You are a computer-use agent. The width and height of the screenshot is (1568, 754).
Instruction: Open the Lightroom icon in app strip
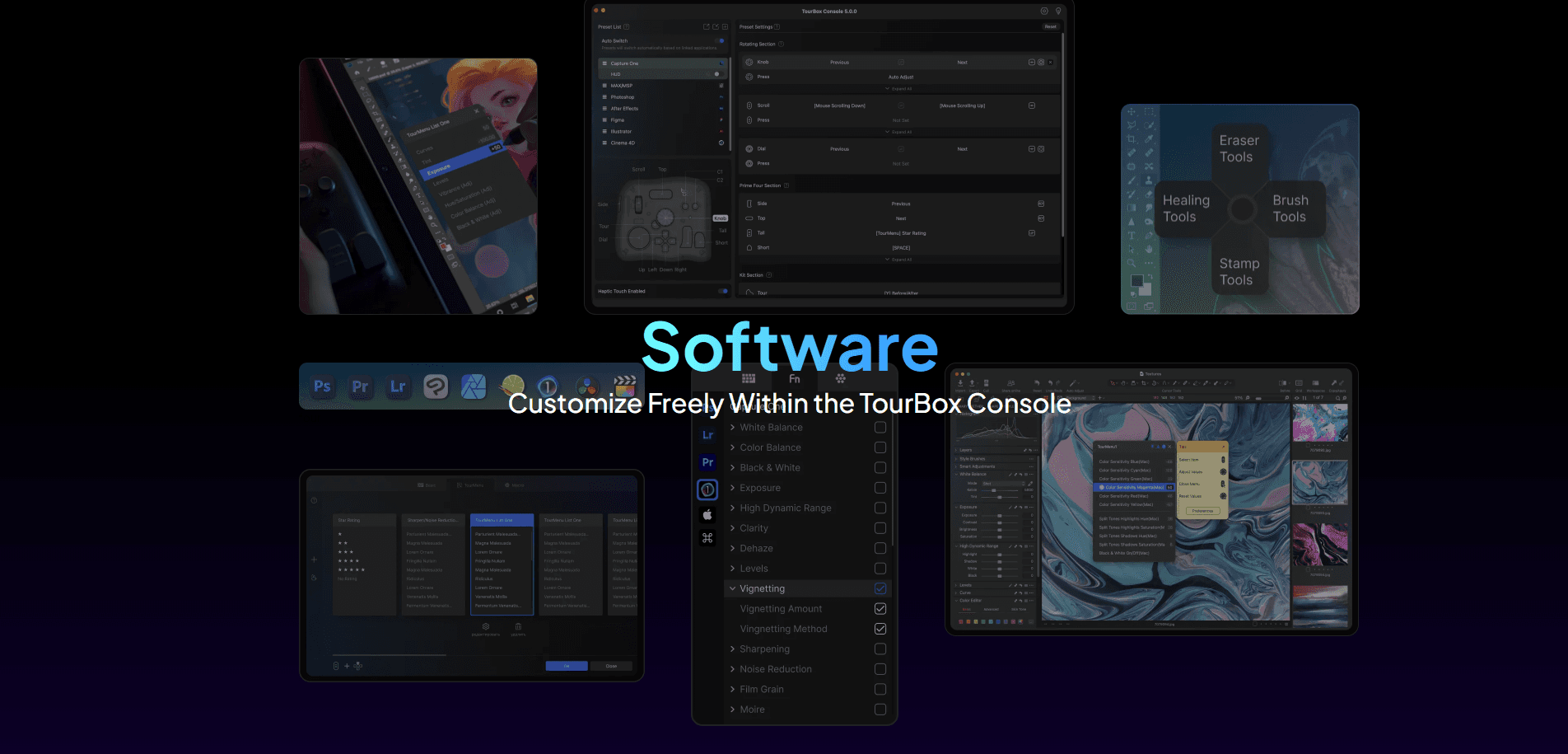[x=398, y=386]
